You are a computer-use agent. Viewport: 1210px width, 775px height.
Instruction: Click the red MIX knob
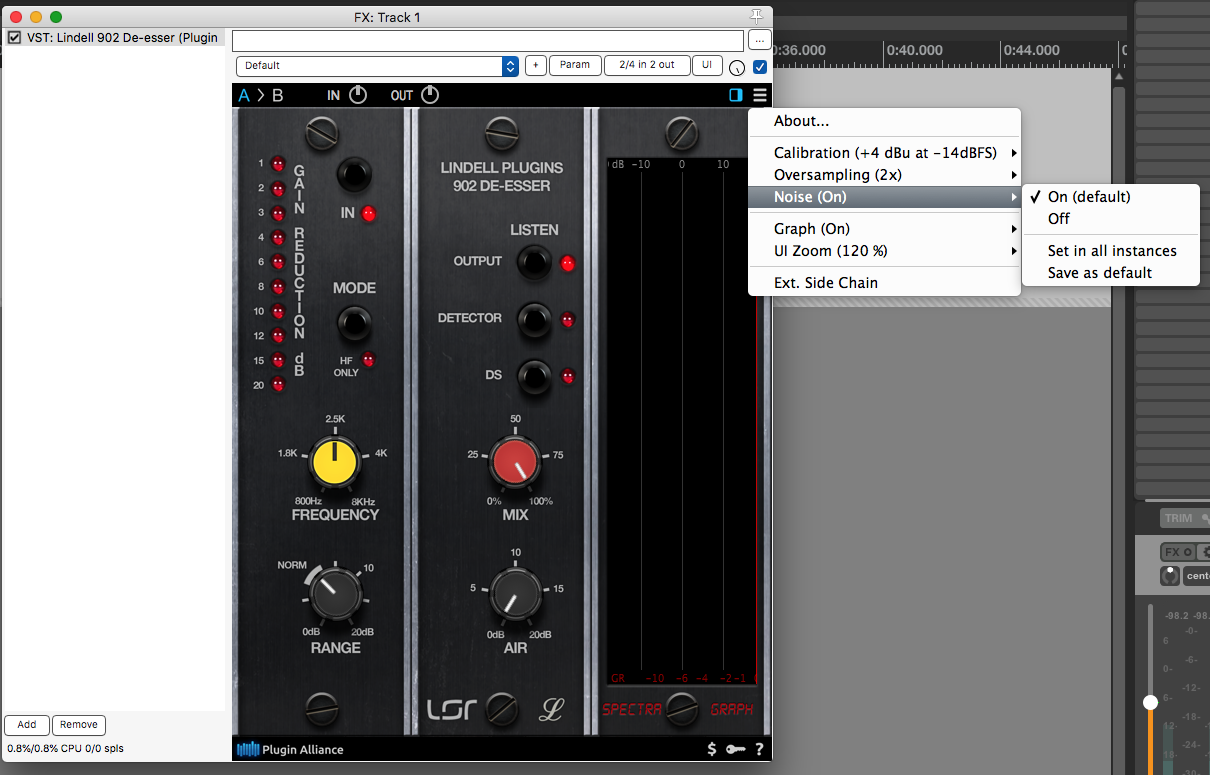(x=515, y=463)
